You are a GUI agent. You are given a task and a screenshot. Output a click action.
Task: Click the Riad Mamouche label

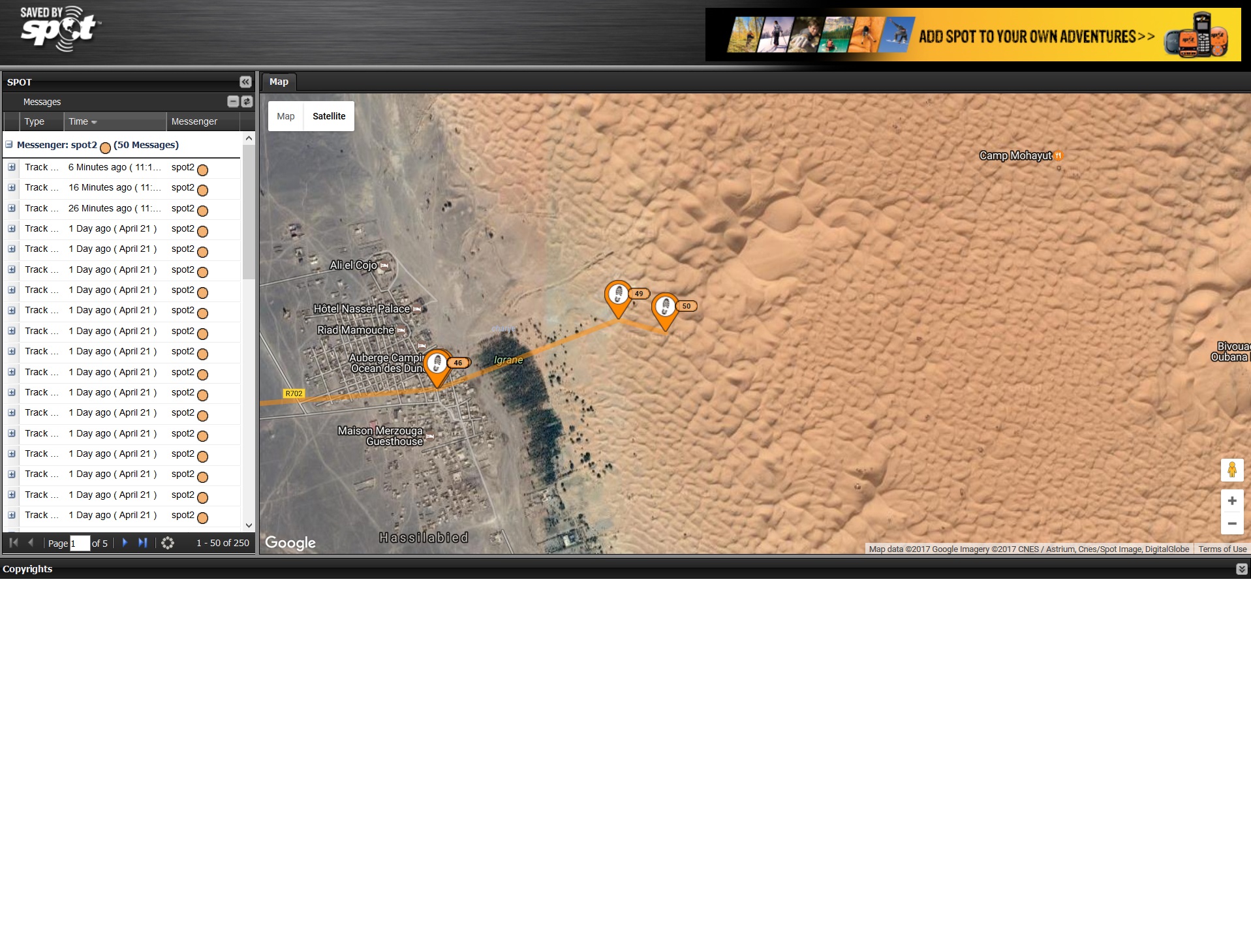pyautogui.click(x=356, y=330)
